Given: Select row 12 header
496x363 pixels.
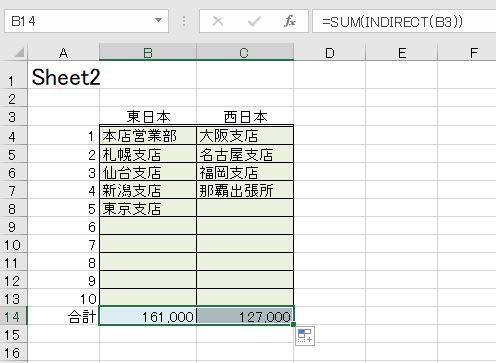Looking at the screenshot, I should coord(13,280).
